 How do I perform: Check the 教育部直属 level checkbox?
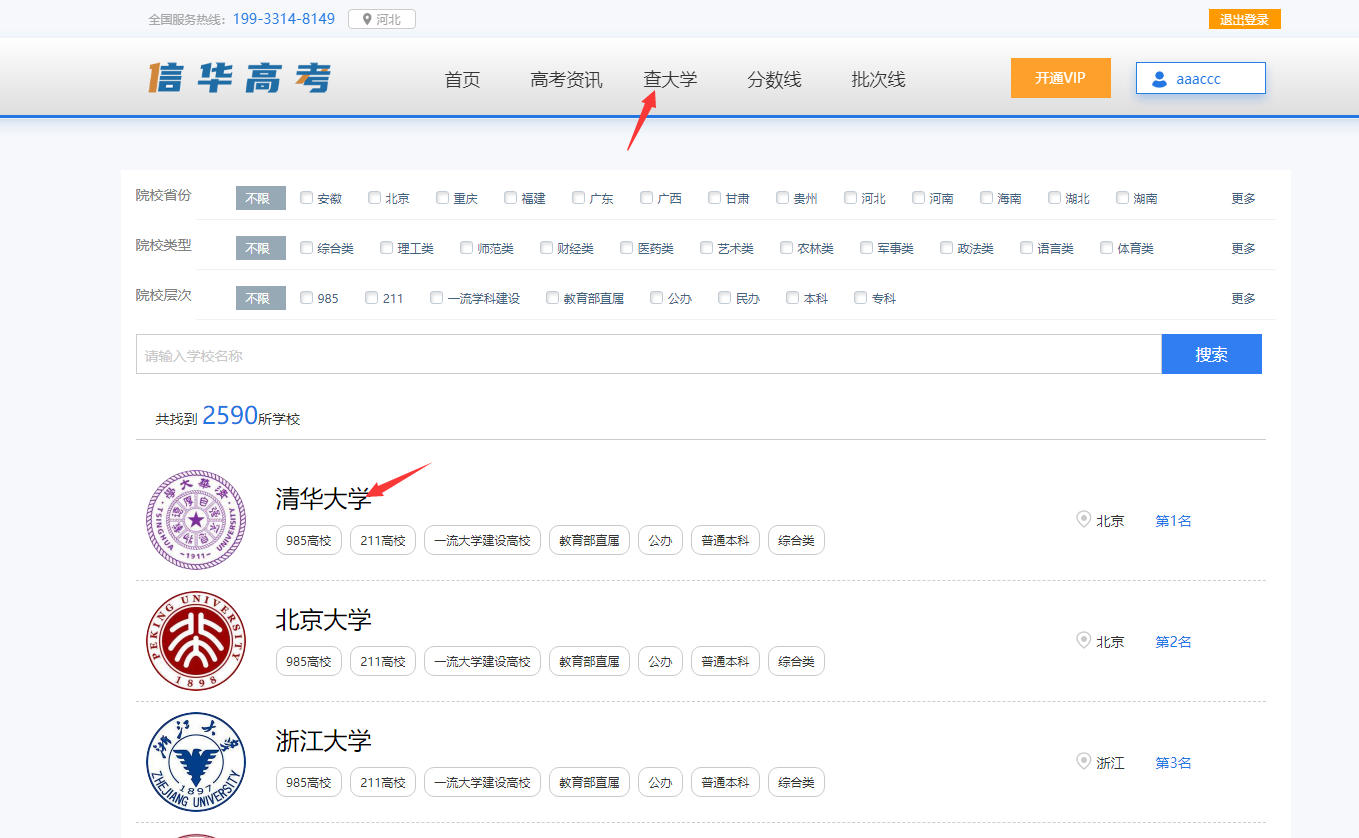coord(553,298)
